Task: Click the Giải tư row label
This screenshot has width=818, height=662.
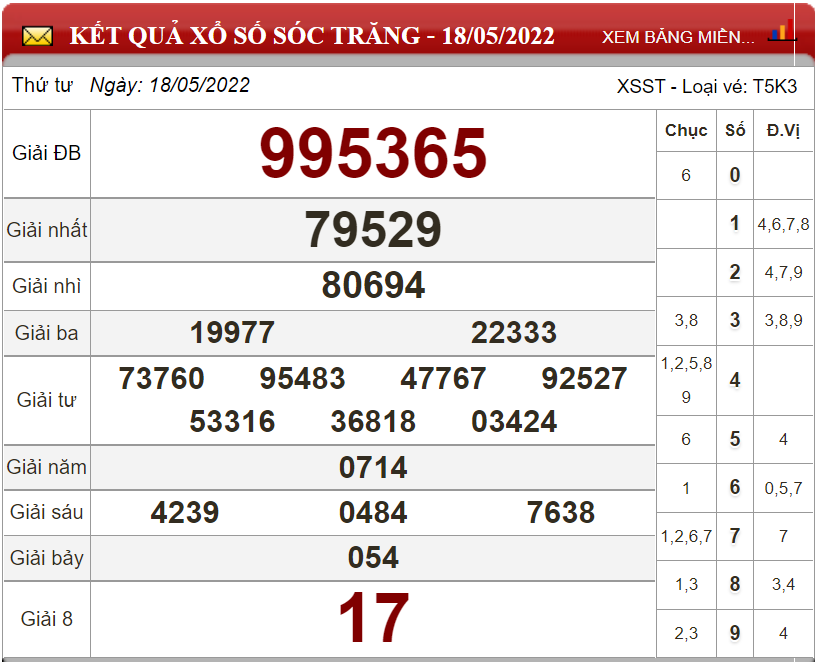Action: pos(46,400)
